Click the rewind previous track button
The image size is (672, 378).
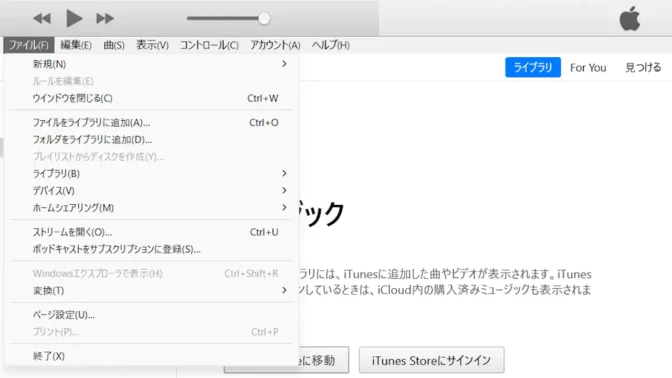pyautogui.click(x=42, y=18)
